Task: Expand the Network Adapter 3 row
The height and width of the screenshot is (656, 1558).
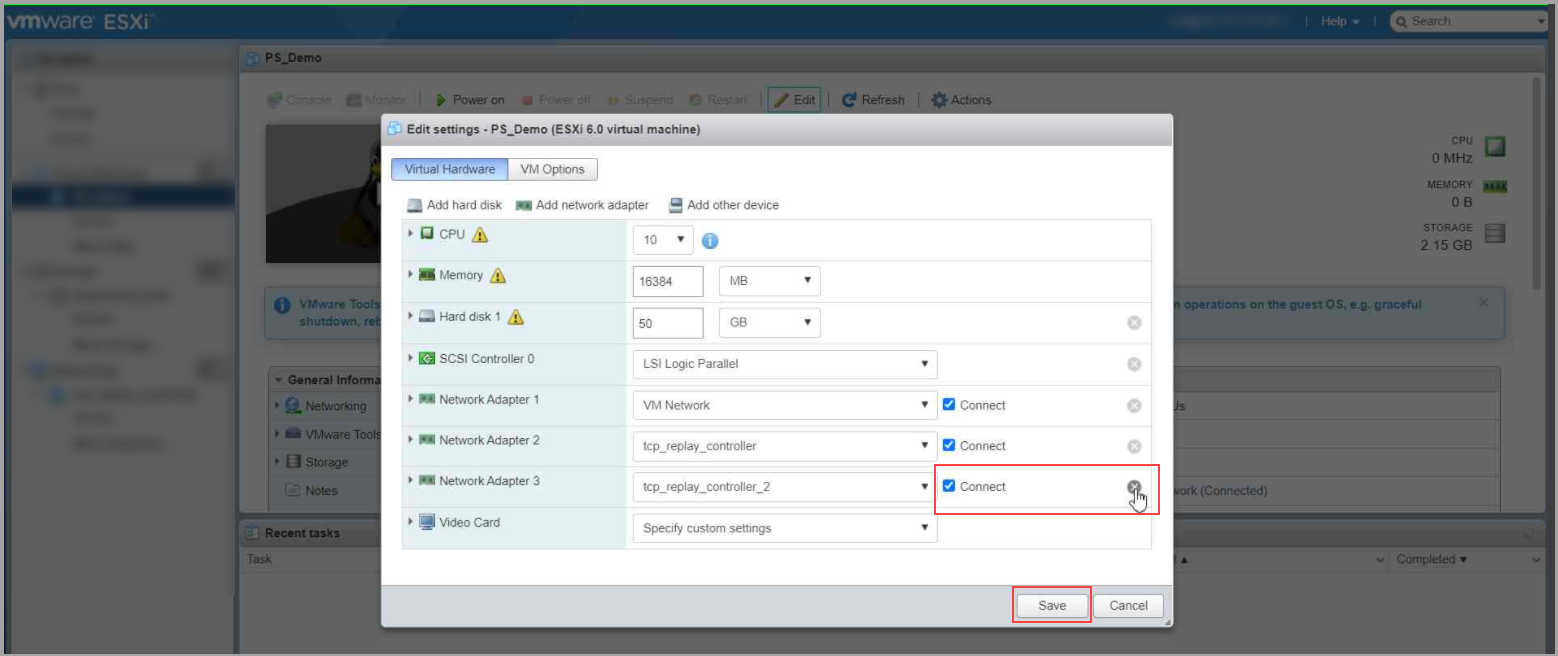Action: pos(411,481)
